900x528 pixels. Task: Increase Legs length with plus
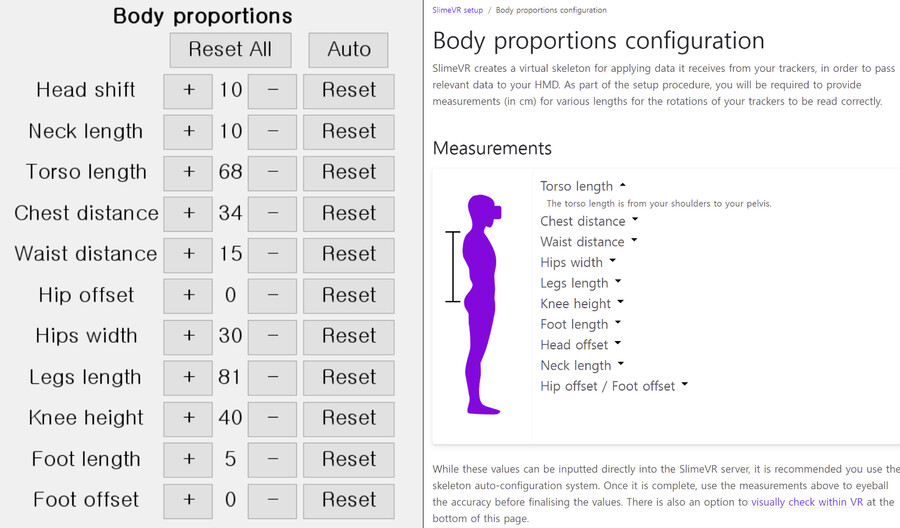point(188,378)
